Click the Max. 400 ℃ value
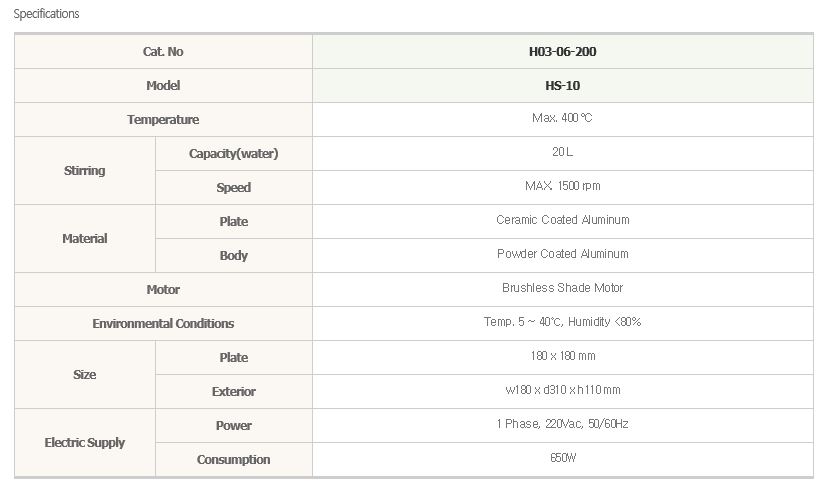This screenshot has width=824, height=489. tap(562, 118)
